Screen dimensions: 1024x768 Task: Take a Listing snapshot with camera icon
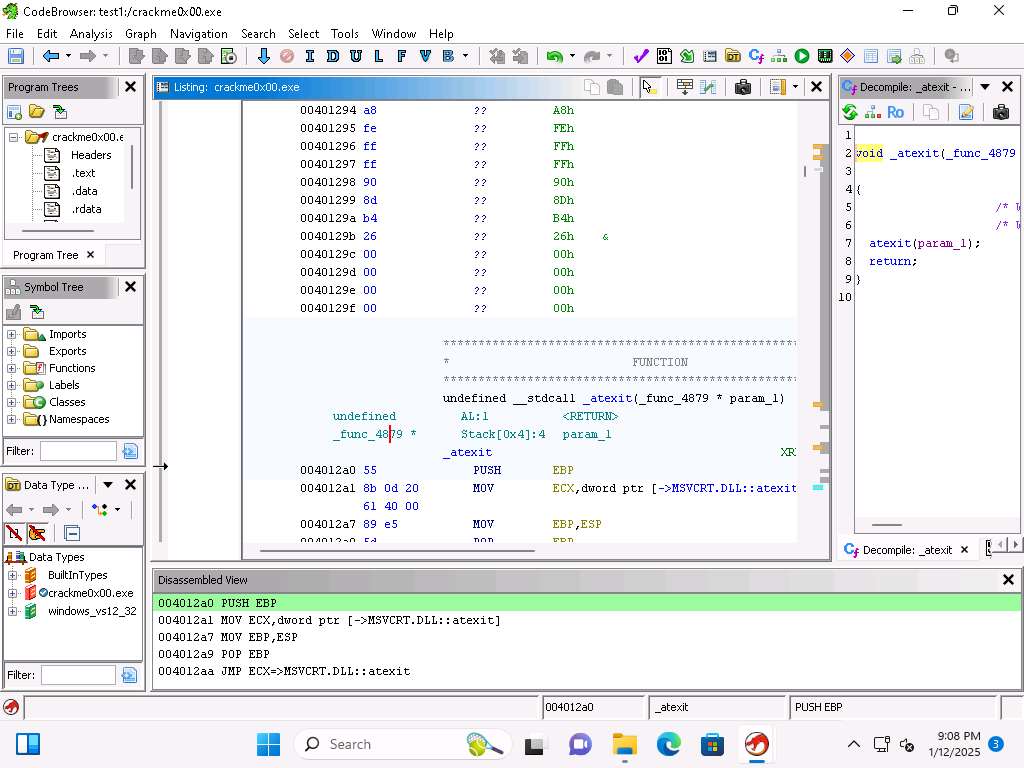742,87
